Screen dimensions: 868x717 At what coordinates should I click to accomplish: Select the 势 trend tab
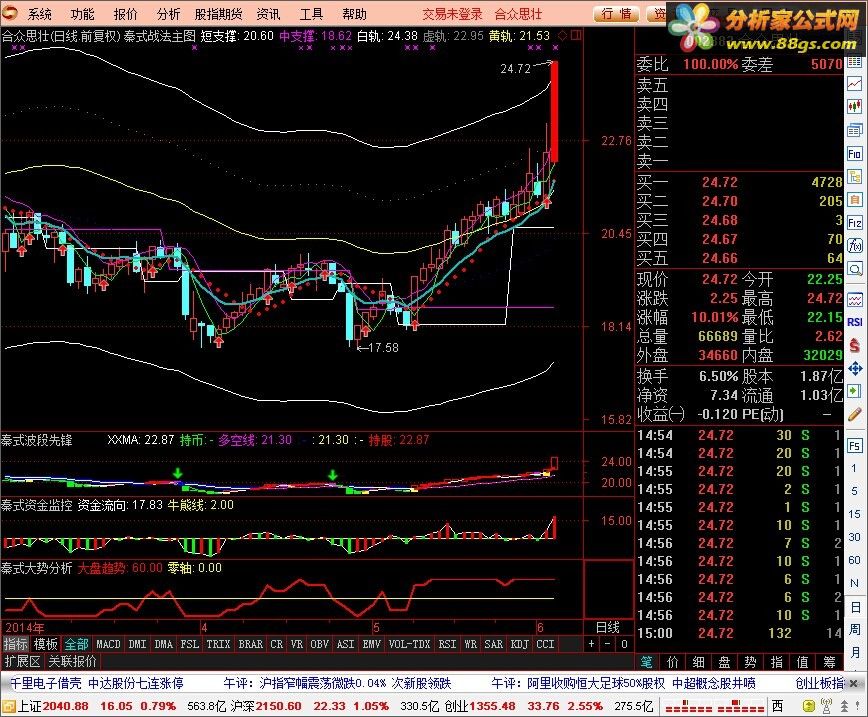point(750,662)
